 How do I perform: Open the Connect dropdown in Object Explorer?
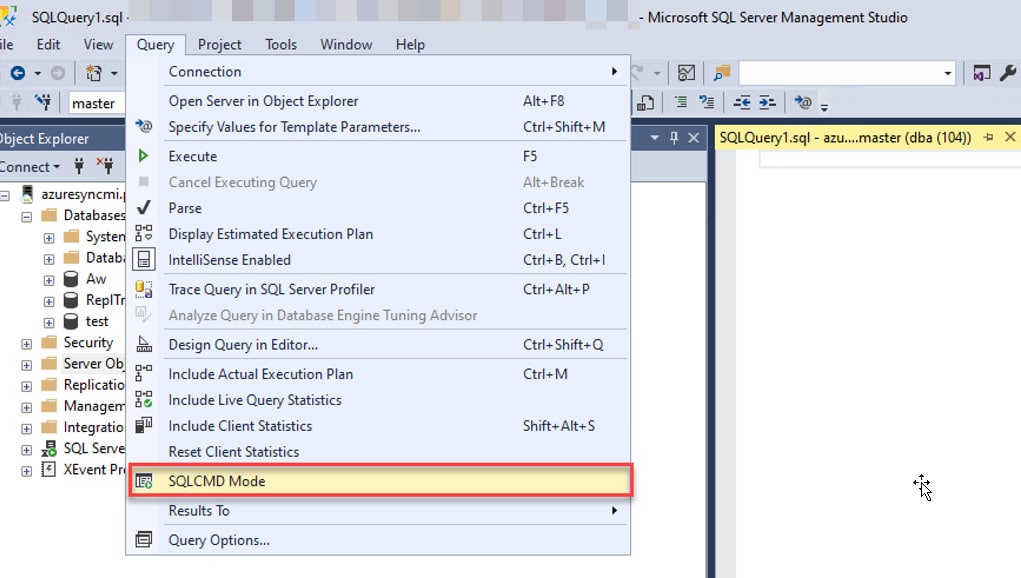[x=30, y=167]
